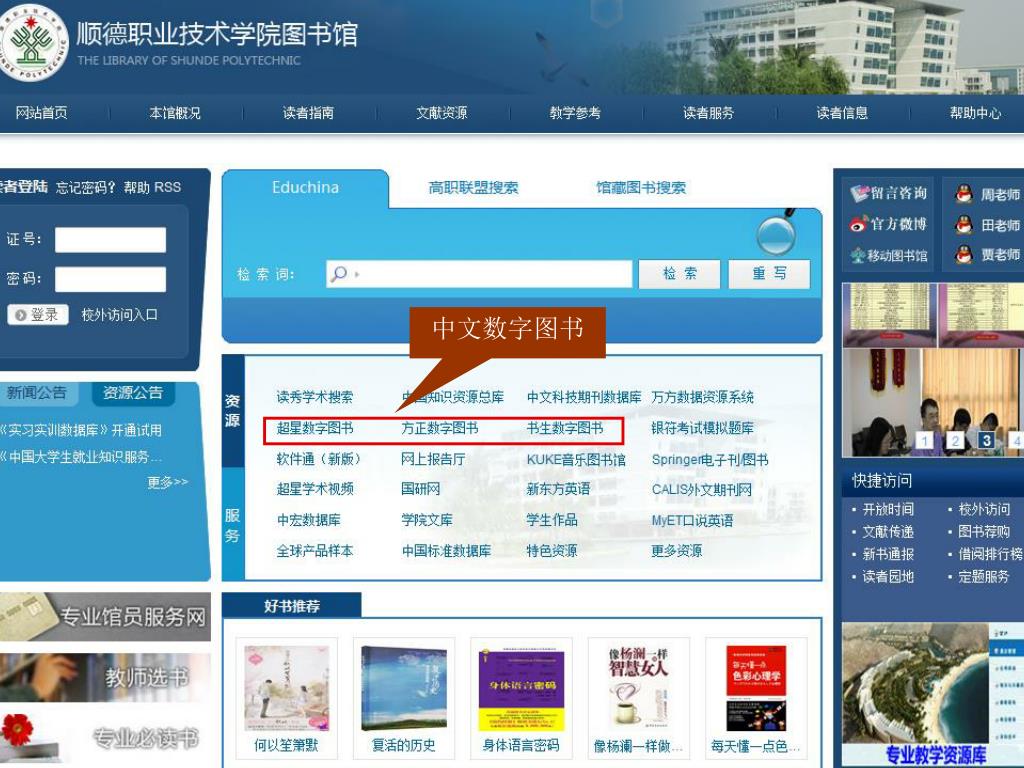Open CALIS外文期刊网 link
This screenshot has width=1024, height=768.
pyautogui.click(x=702, y=490)
